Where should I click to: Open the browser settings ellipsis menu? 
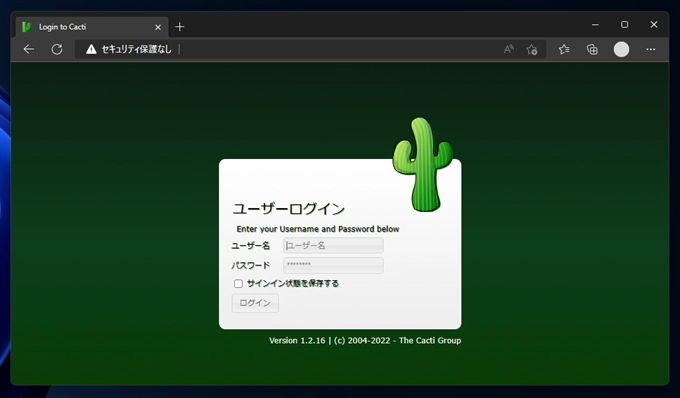(651, 49)
